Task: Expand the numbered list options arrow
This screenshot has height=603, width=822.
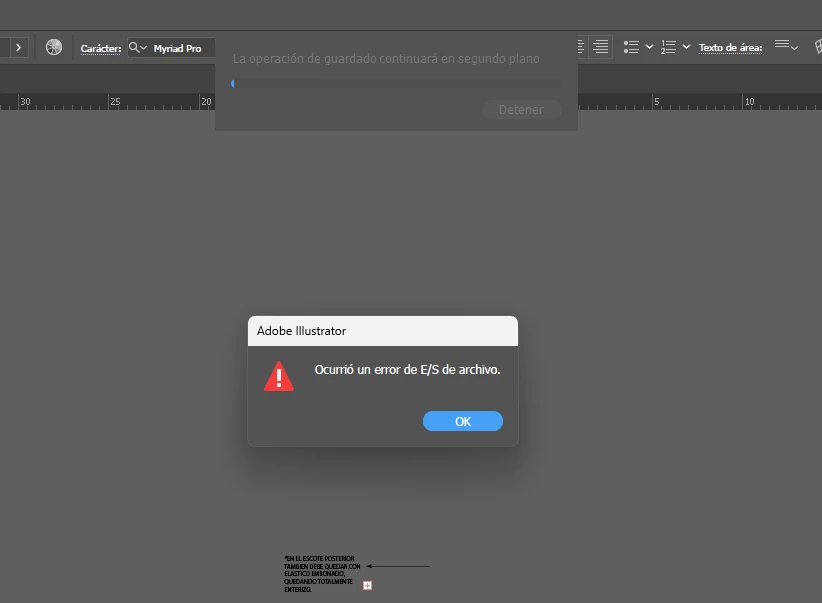Action: [686, 47]
